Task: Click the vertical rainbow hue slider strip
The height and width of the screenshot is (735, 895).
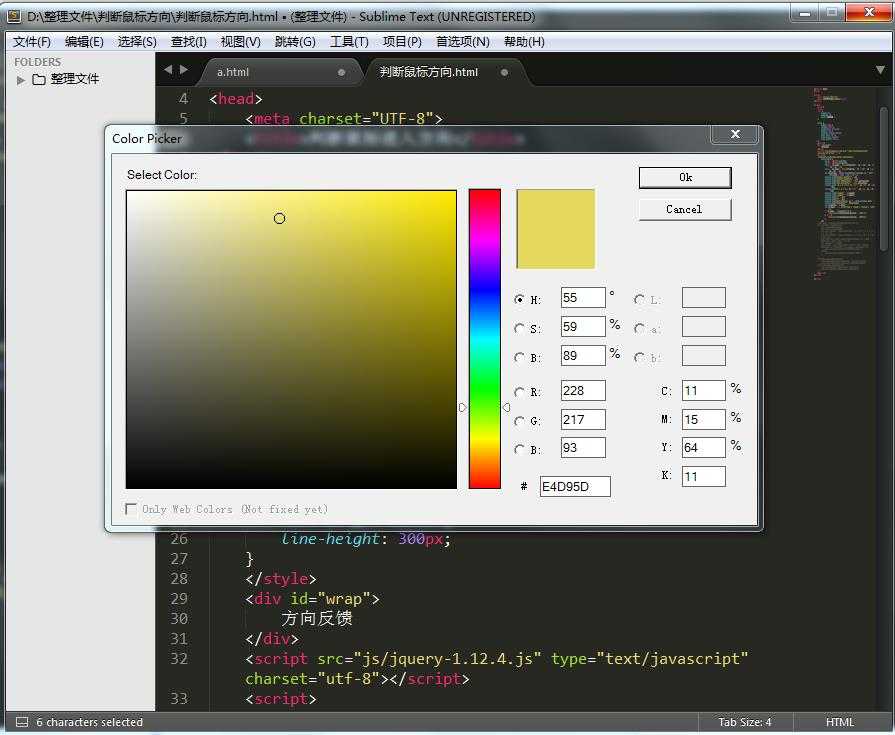Action: (485, 339)
